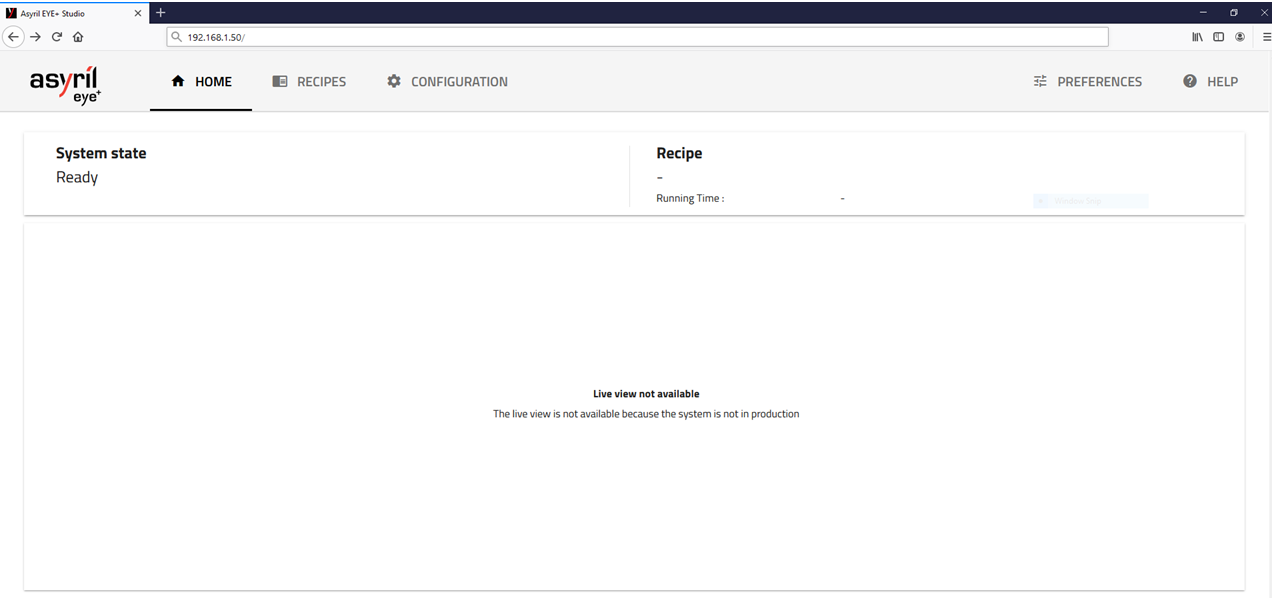This screenshot has width=1272, height=598.
Task: Open a new browser tab with plus
Action: (x=160, y=13)
